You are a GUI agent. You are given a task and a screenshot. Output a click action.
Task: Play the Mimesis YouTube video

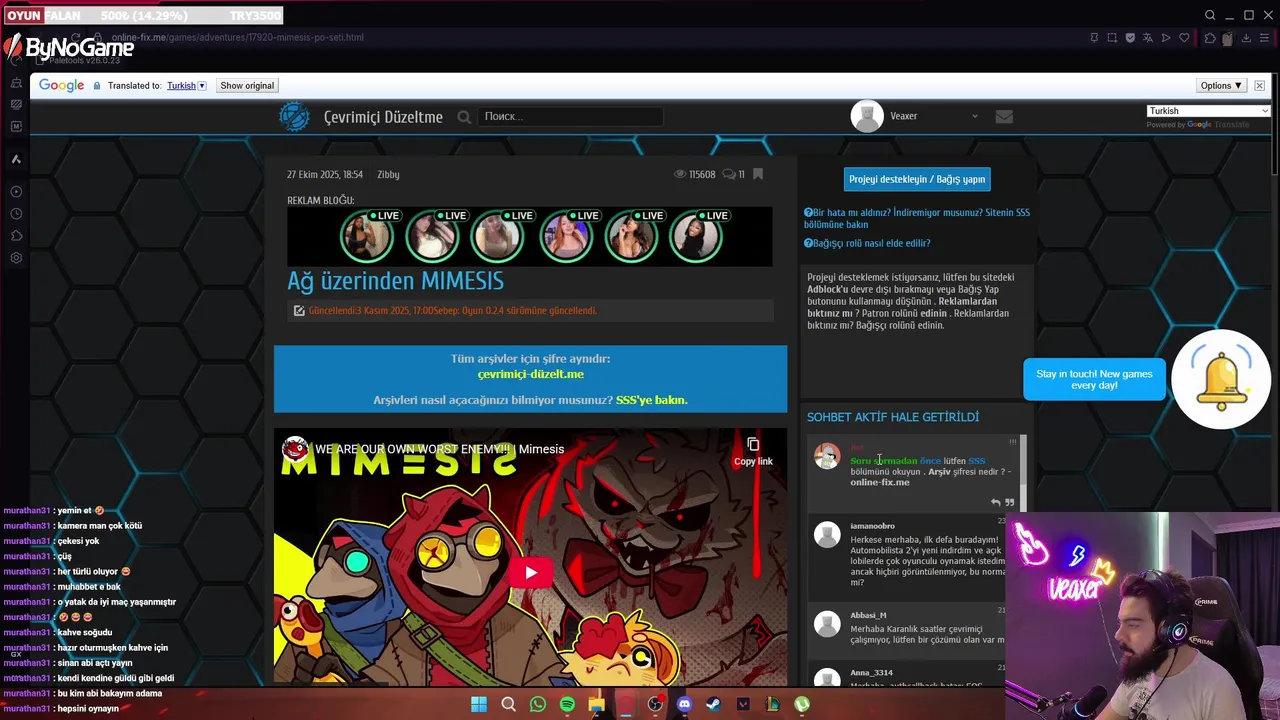tap(530, 572)
